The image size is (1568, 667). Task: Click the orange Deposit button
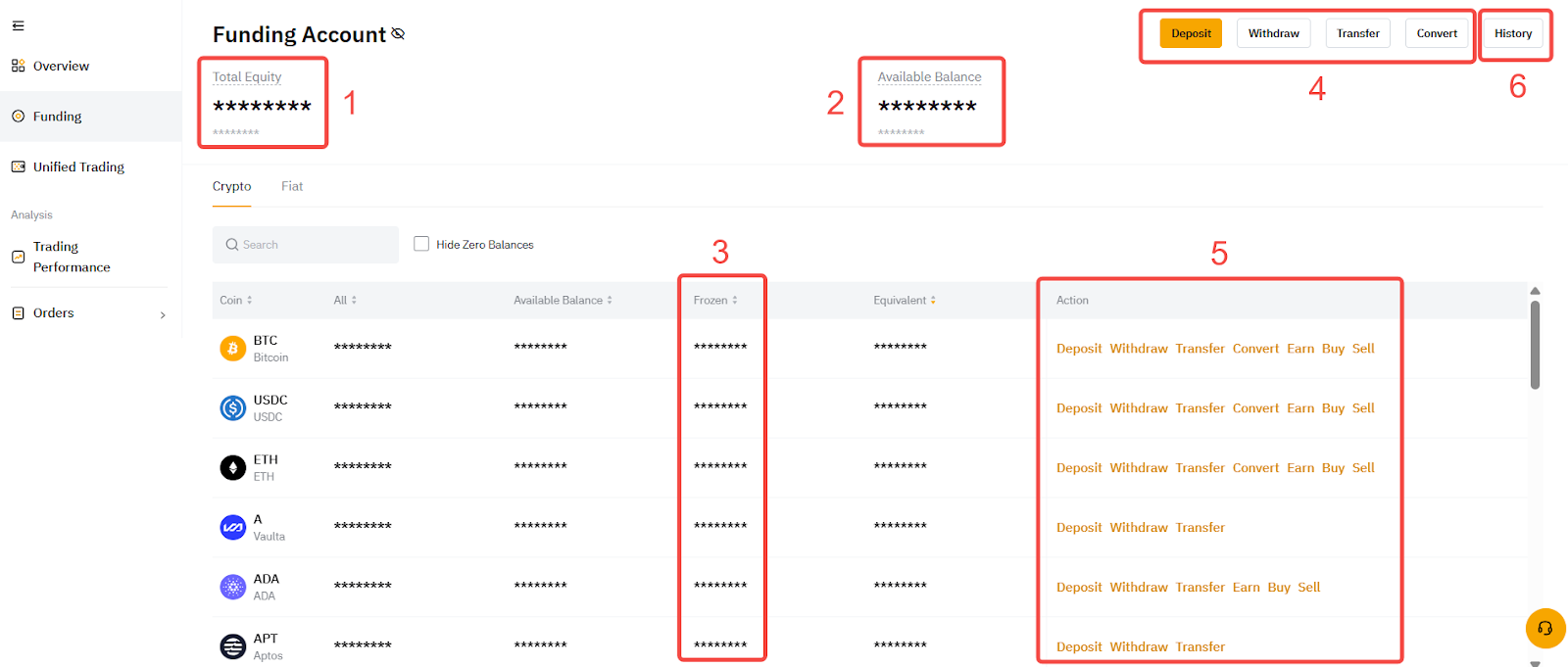click(x=1191, y=33)
